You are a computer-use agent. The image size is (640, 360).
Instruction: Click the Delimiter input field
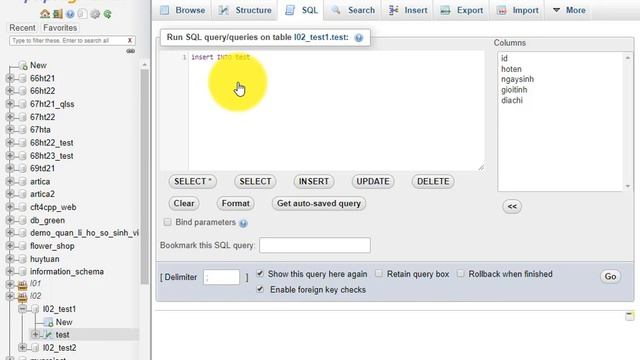tap(221, 277)
